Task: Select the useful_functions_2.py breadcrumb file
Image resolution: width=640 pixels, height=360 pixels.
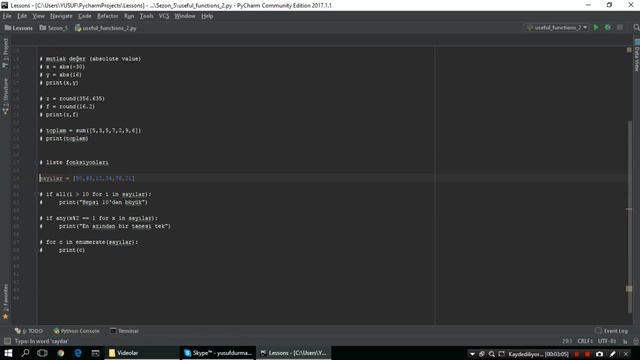Action: pyautogui.click(x=106, y=28)
